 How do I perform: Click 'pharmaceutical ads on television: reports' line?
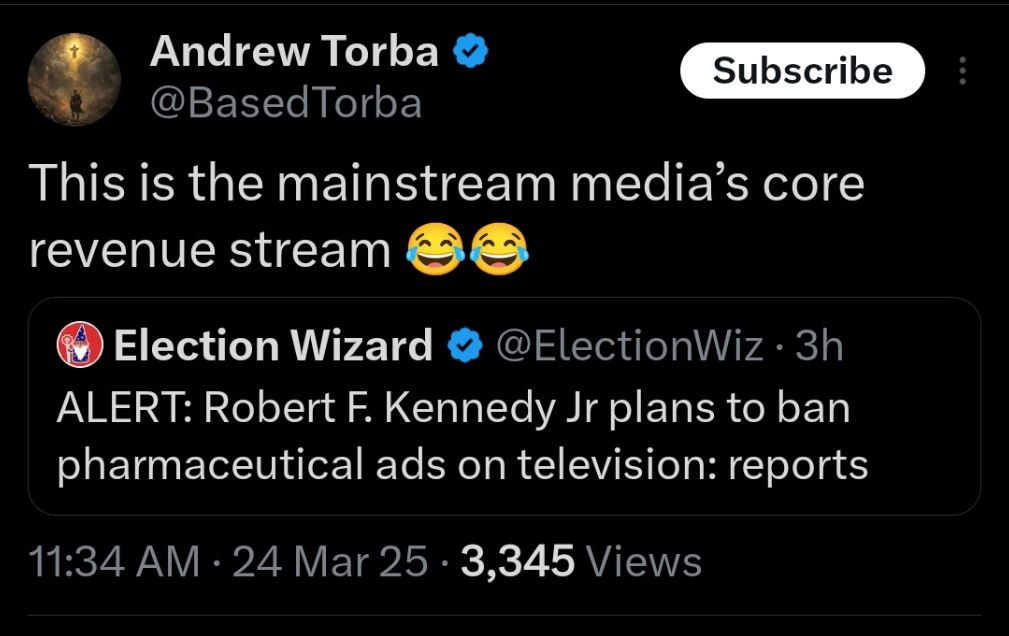pyautogui.click(x=463, y=465)
